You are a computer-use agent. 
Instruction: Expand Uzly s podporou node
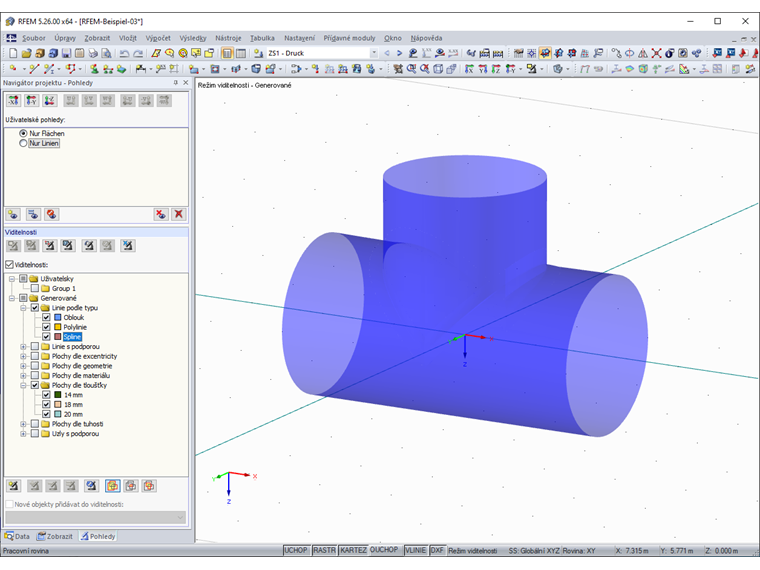(x=23, y=434)
